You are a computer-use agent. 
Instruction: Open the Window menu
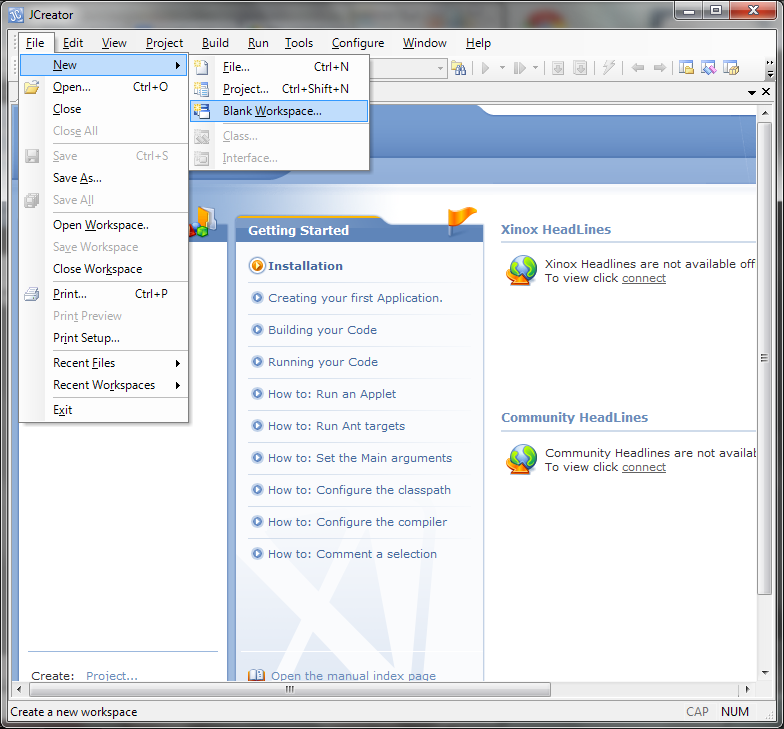coord(425,43)
